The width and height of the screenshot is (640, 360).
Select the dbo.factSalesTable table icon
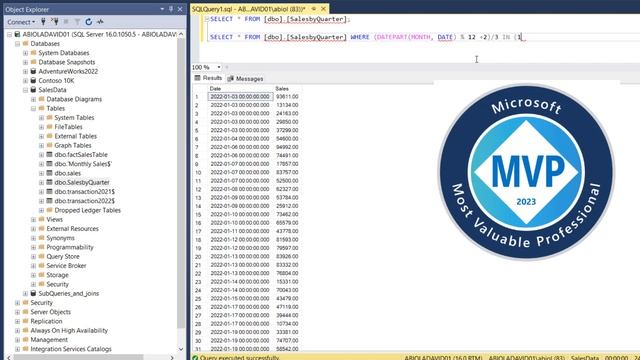[49, 154]
